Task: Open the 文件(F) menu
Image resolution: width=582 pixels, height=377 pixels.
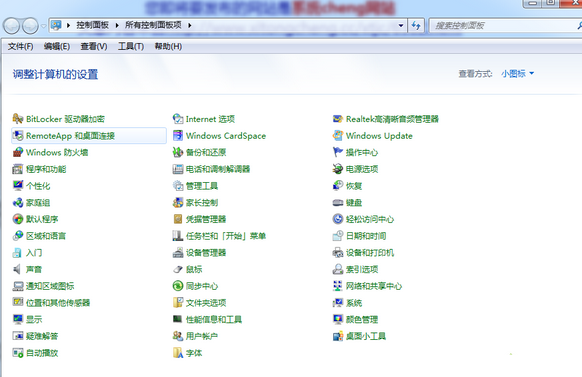Action: (20, 46)
